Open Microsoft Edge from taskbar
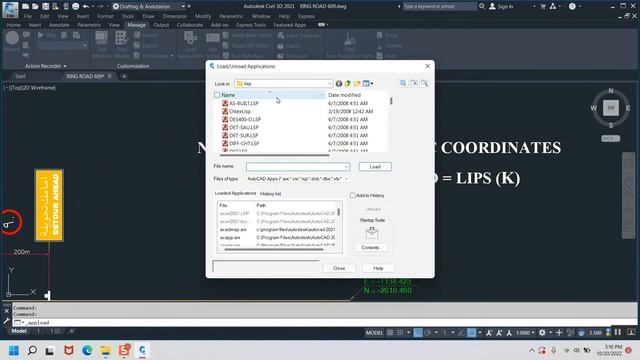This screenshot has height=360, width=640. click(87, 351)
